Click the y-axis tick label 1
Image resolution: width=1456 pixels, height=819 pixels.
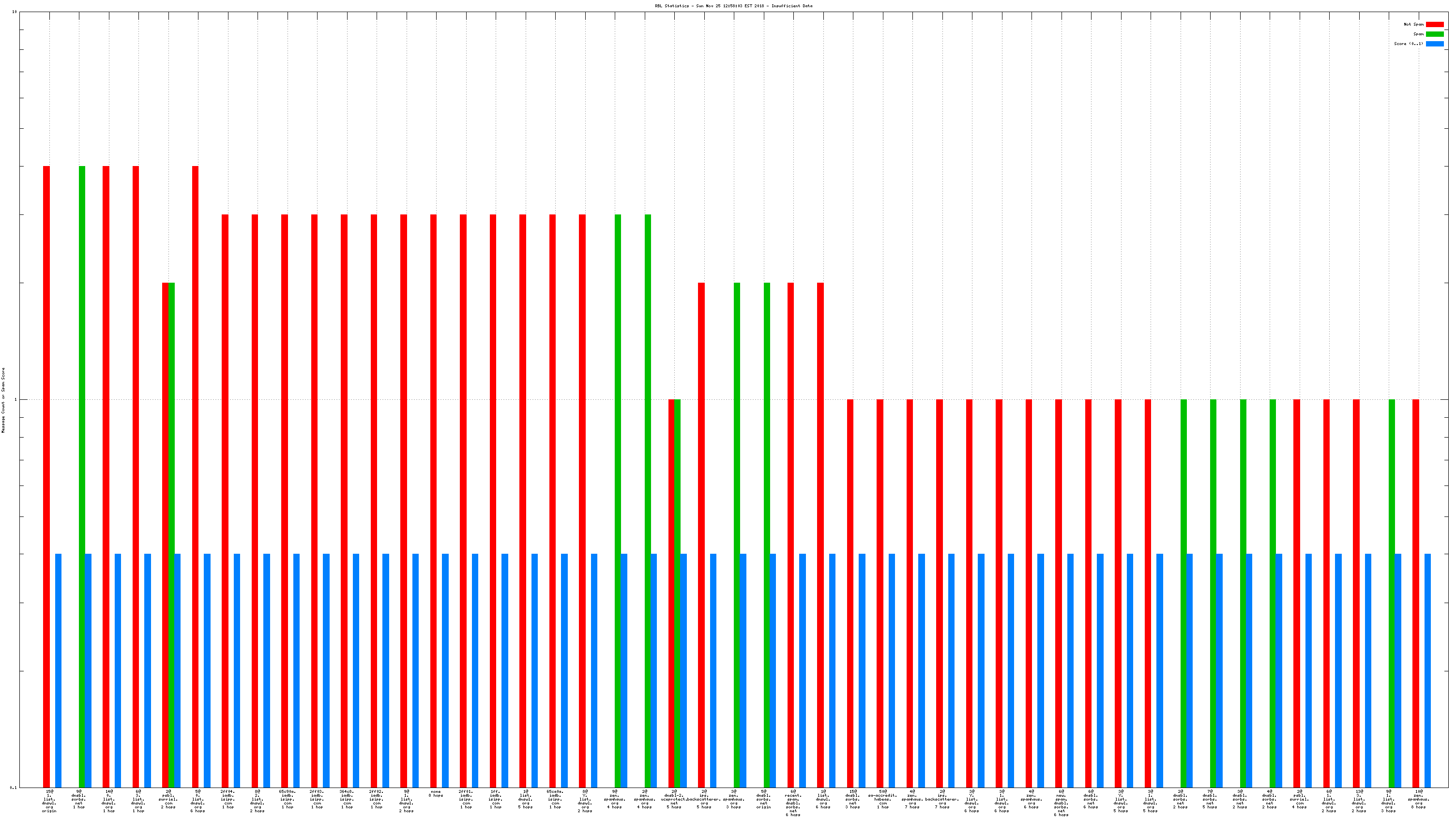point(16,400)
